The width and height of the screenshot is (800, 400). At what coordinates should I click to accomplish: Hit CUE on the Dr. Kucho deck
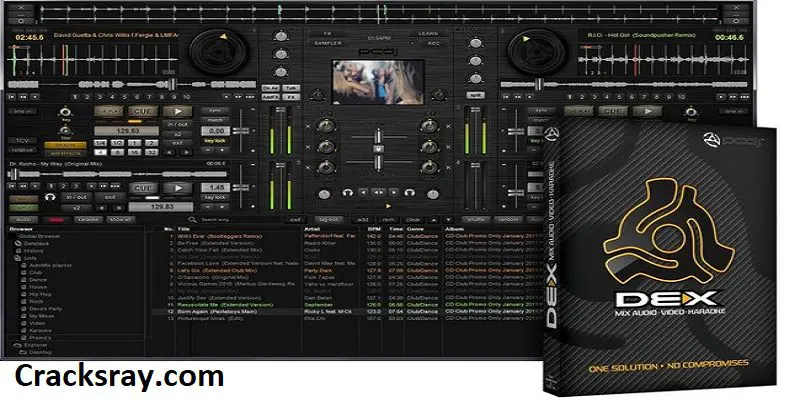coord(143,188)
